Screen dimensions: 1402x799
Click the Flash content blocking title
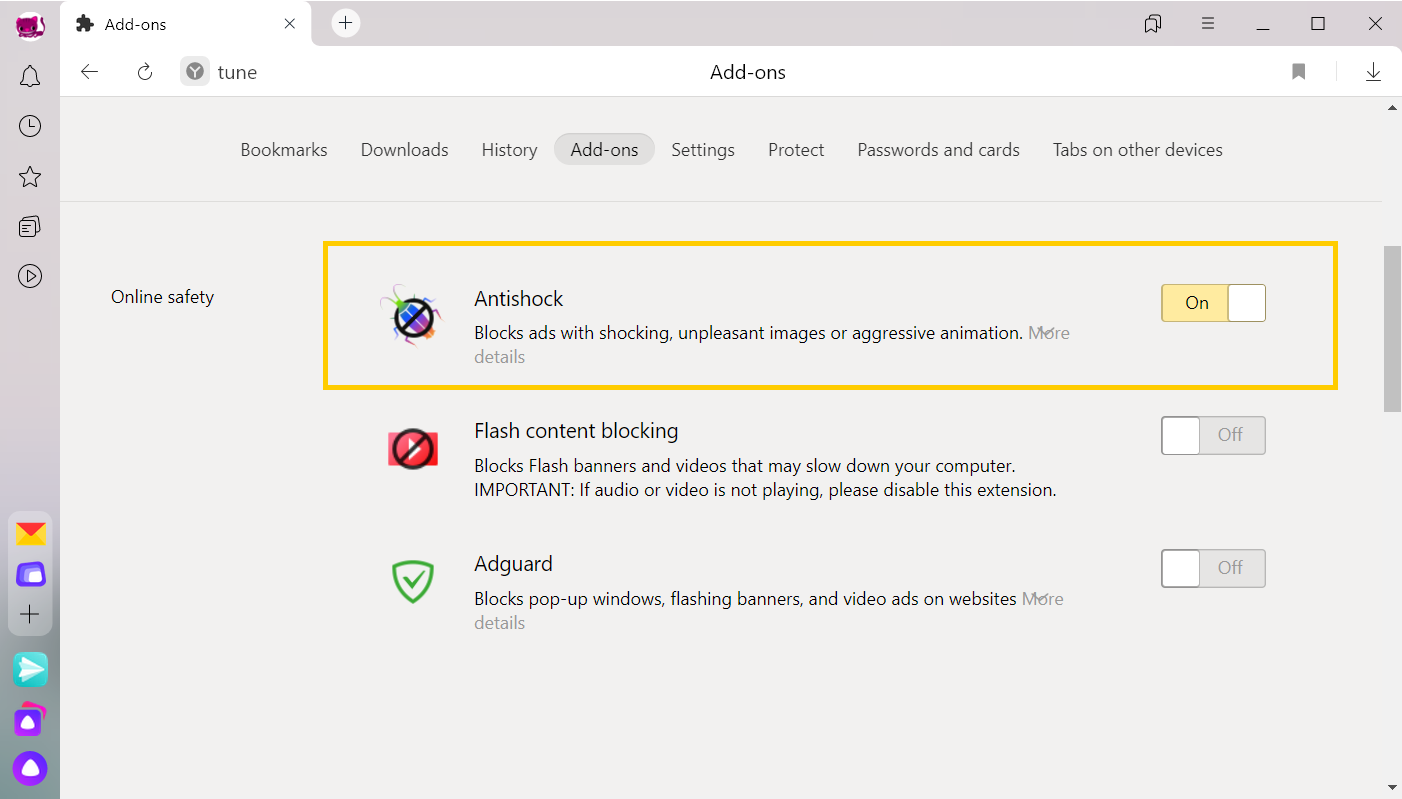tap(576, 431)
